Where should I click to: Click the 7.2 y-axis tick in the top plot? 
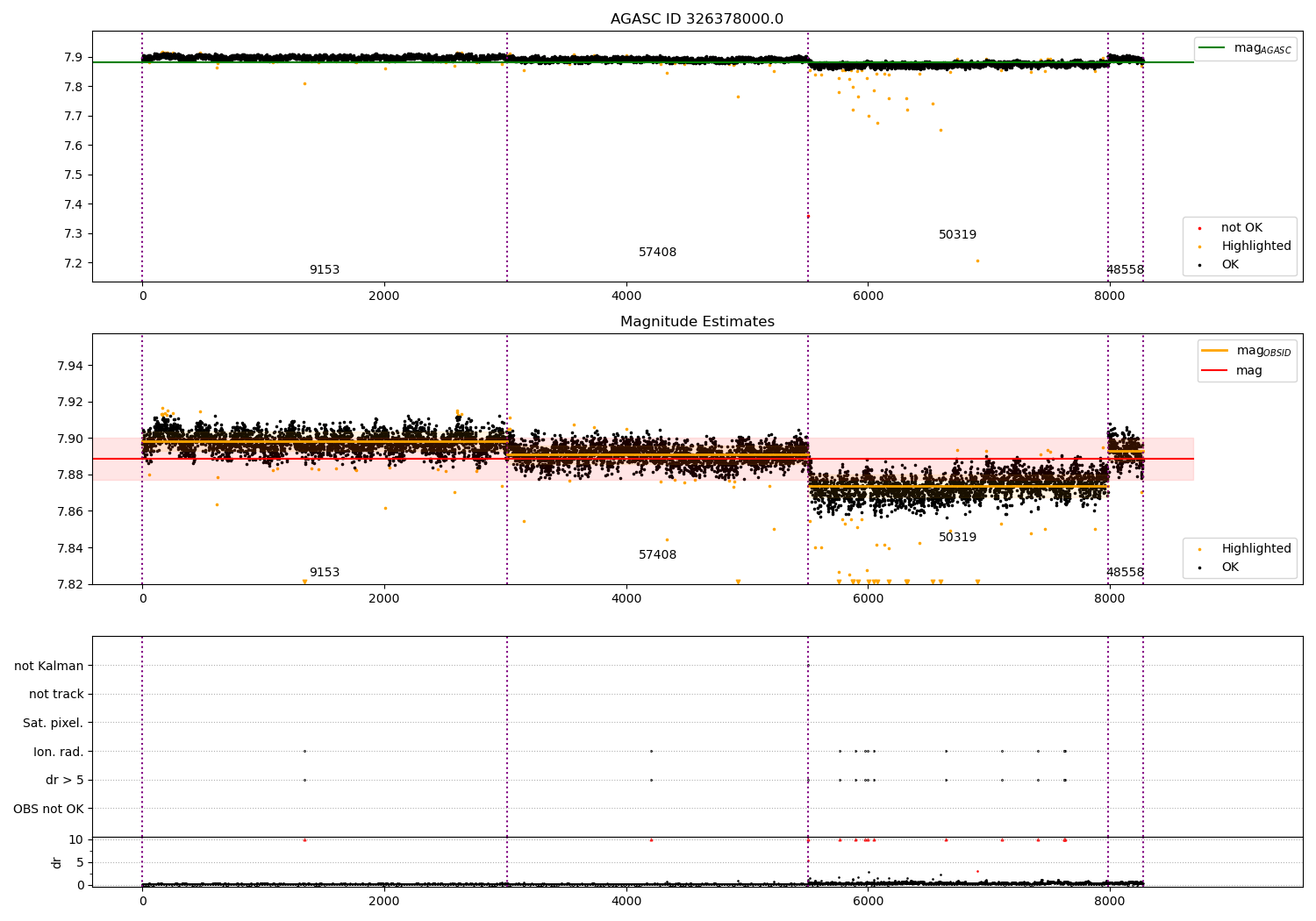pyautogui.click(x=74, y=263)
